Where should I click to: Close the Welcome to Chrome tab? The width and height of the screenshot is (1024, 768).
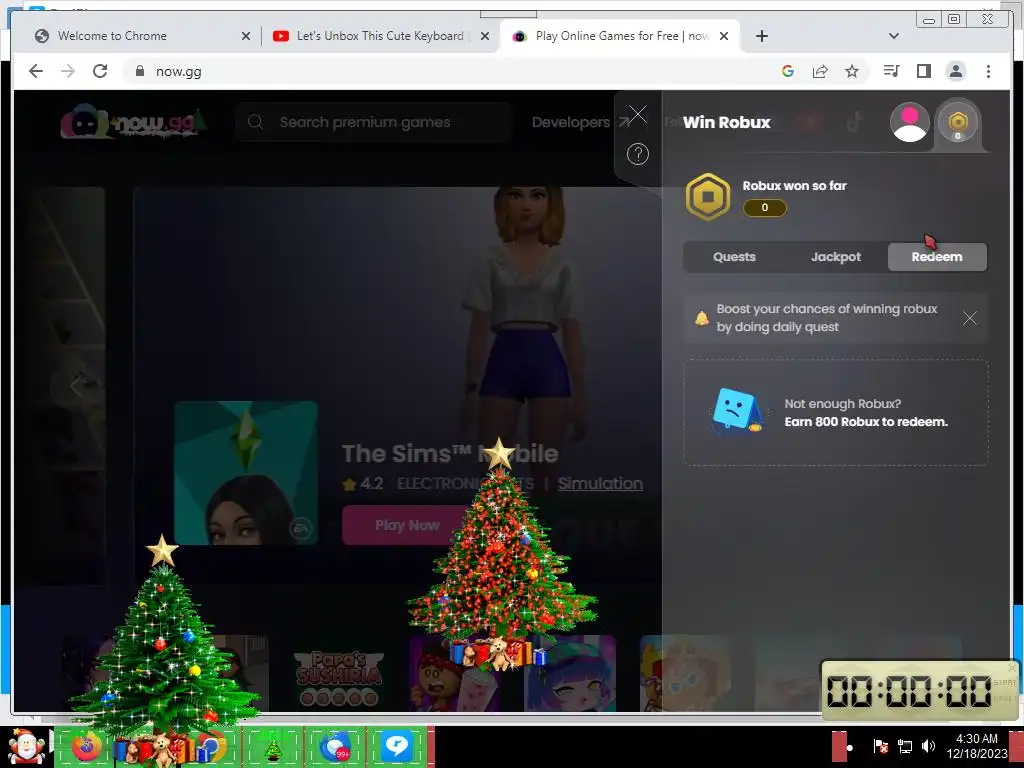[x=246, y=37]
